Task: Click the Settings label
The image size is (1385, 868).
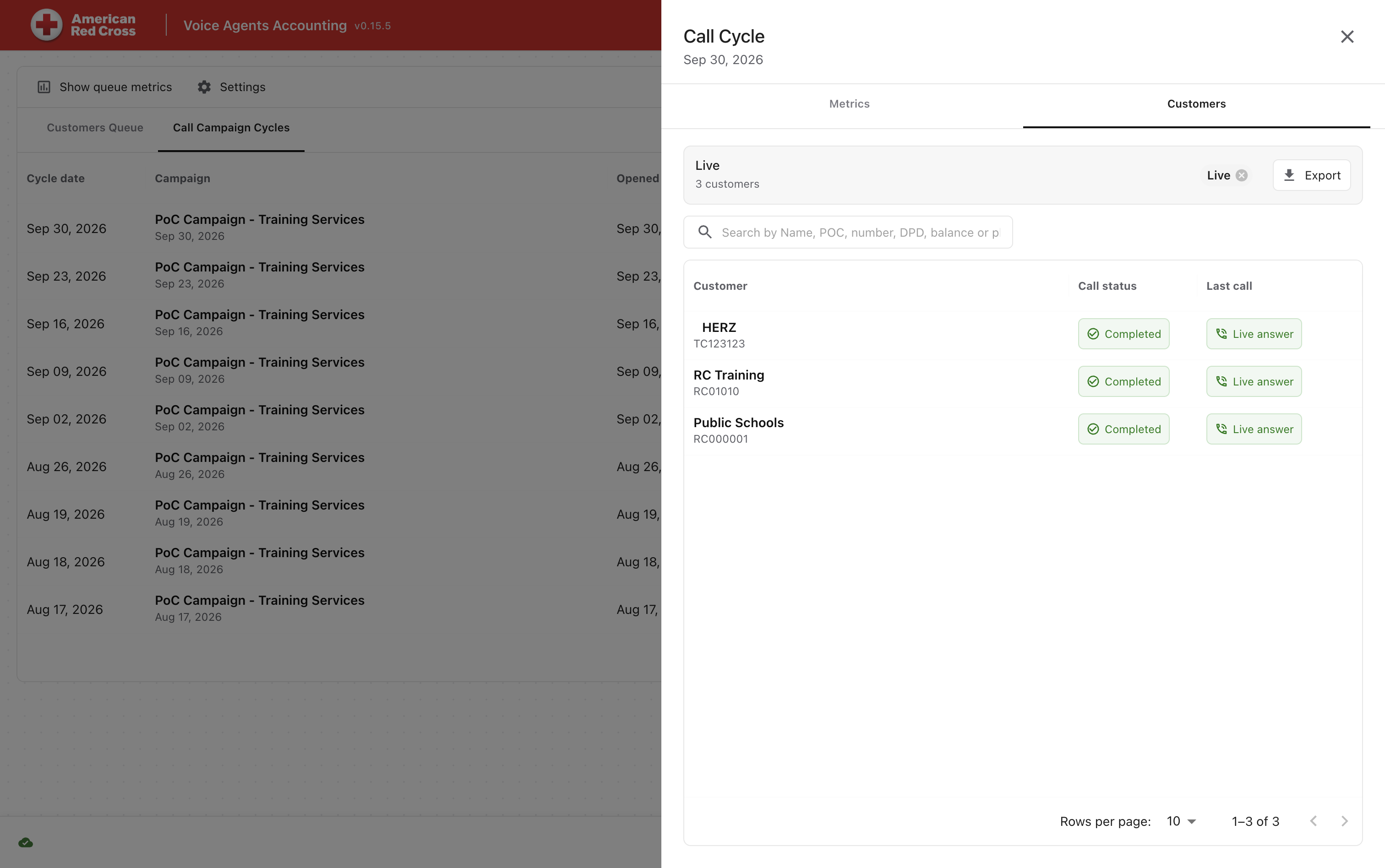Action: click(x=242, y=87)
